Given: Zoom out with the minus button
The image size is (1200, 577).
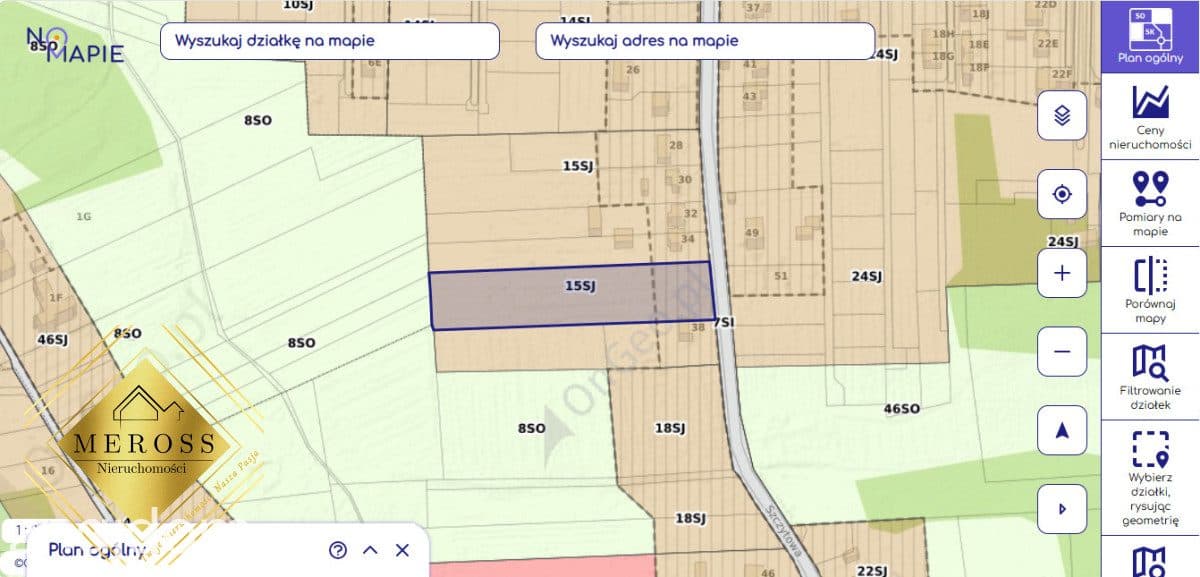Looking at the screenshot, I should pos(1062,352).
